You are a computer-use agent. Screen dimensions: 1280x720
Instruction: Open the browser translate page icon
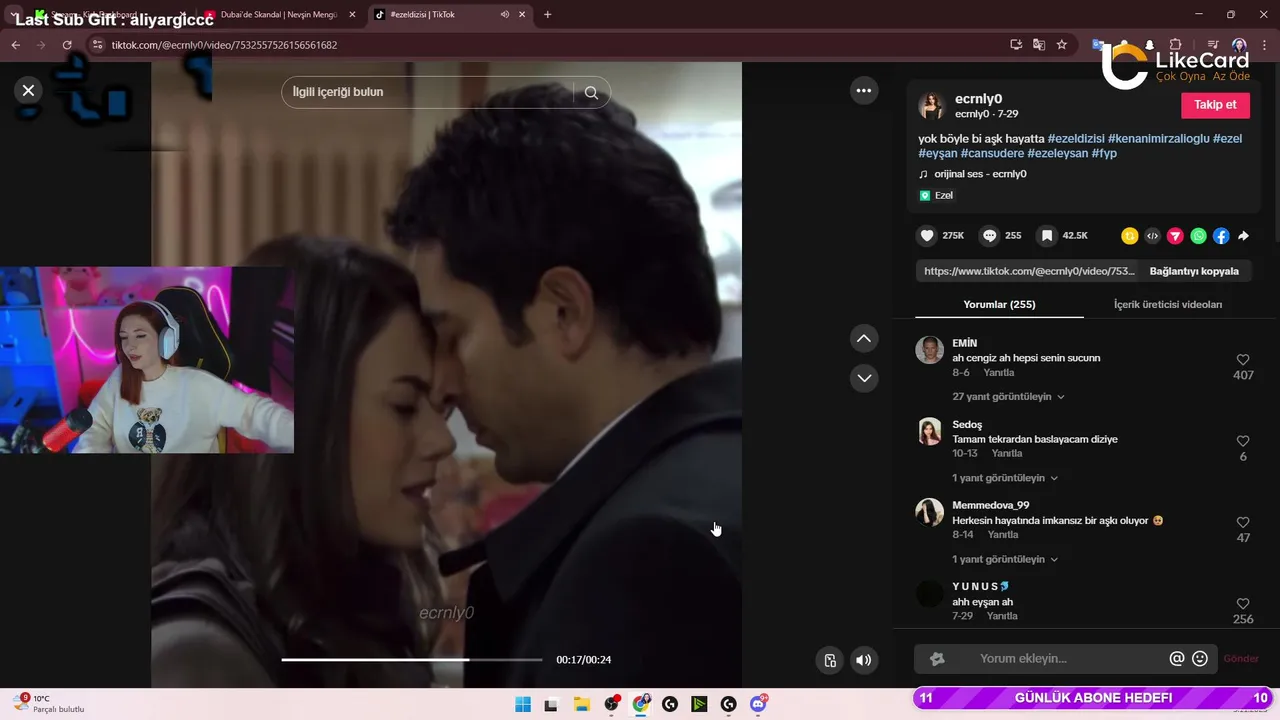click(1039, 45)
